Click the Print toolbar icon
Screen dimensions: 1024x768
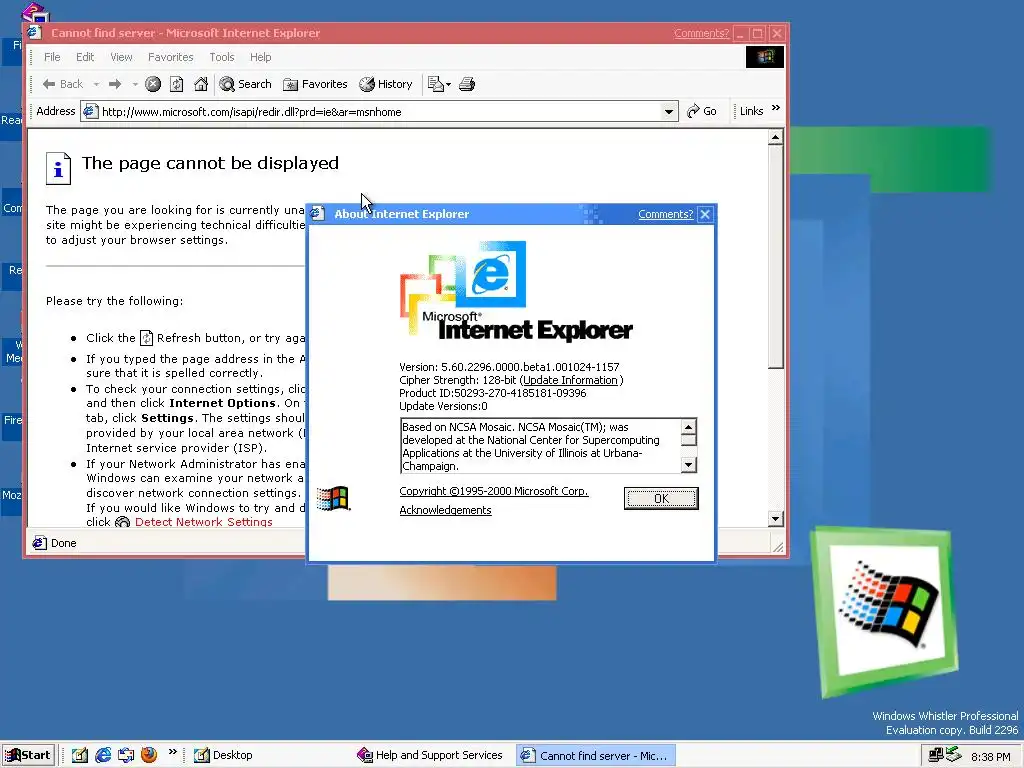tap(467, 84)
